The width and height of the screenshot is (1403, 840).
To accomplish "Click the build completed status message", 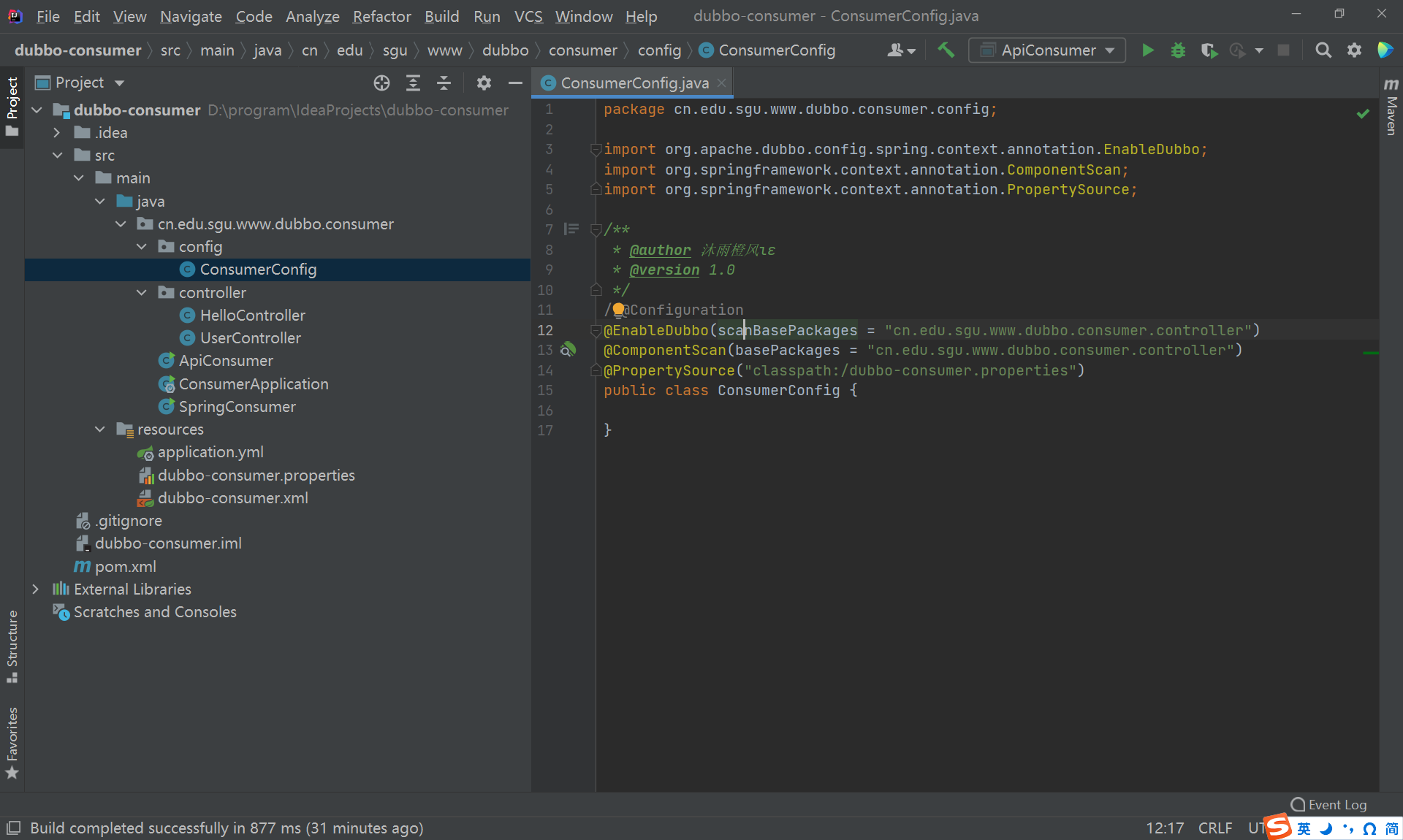I will tap(227, 828).
